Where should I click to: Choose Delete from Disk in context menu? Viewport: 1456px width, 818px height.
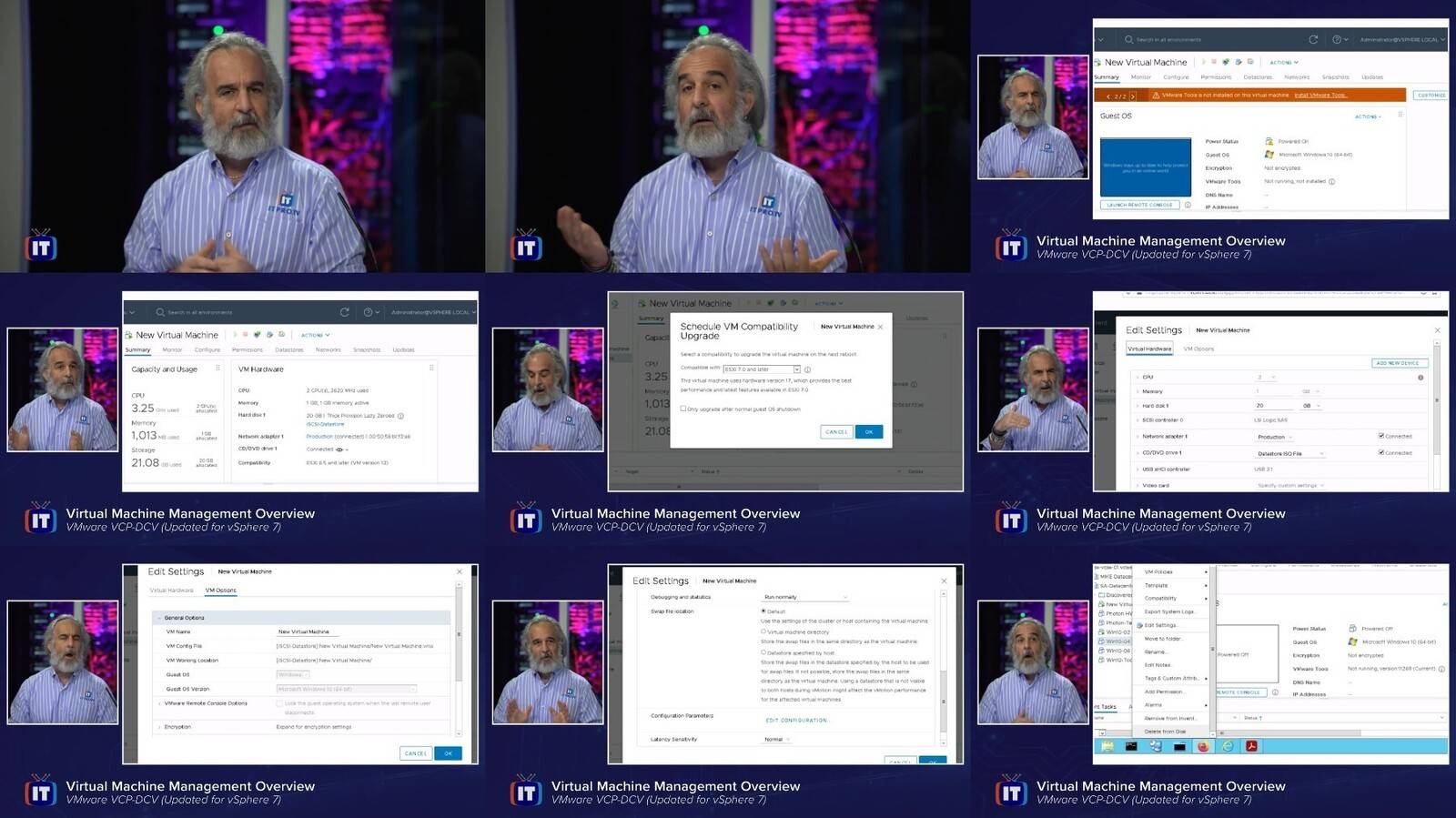click(x=1165, y=732)
